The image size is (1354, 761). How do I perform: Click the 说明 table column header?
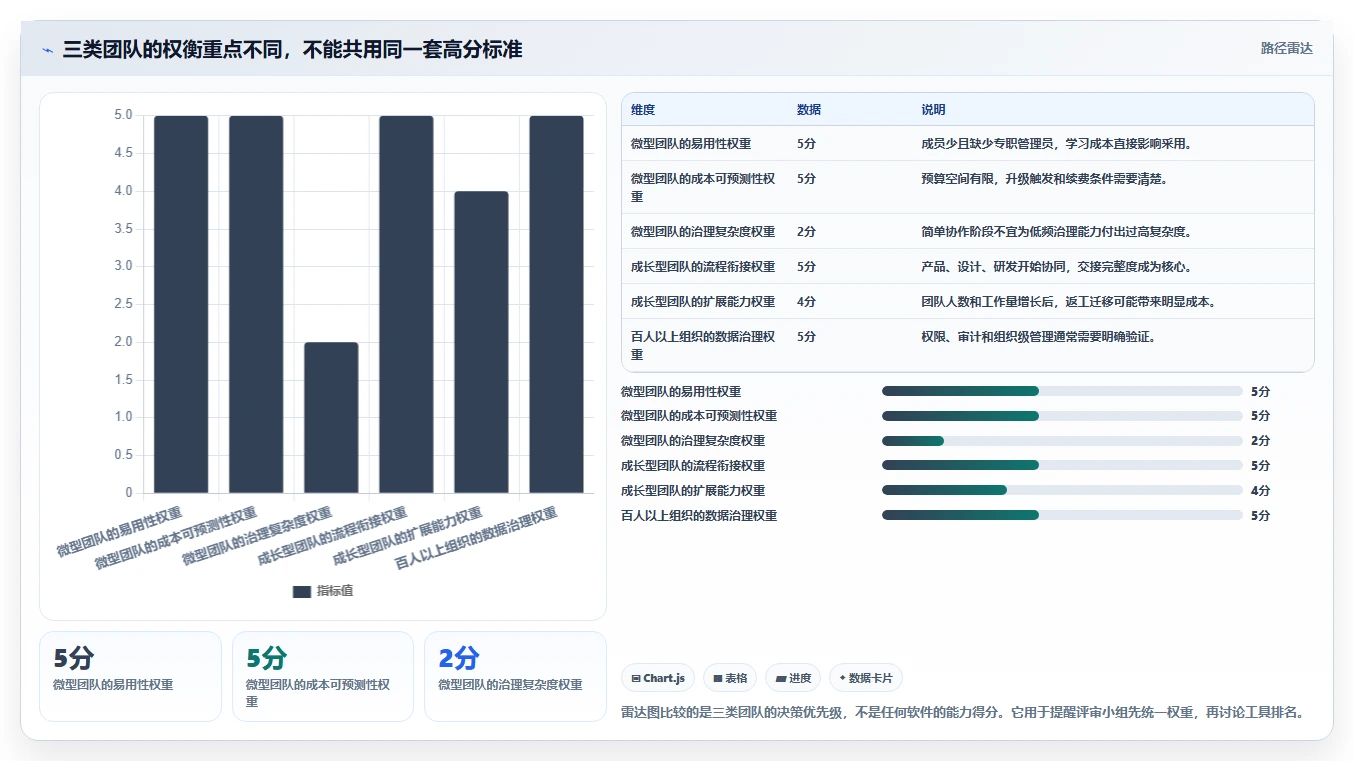point(933,110)
